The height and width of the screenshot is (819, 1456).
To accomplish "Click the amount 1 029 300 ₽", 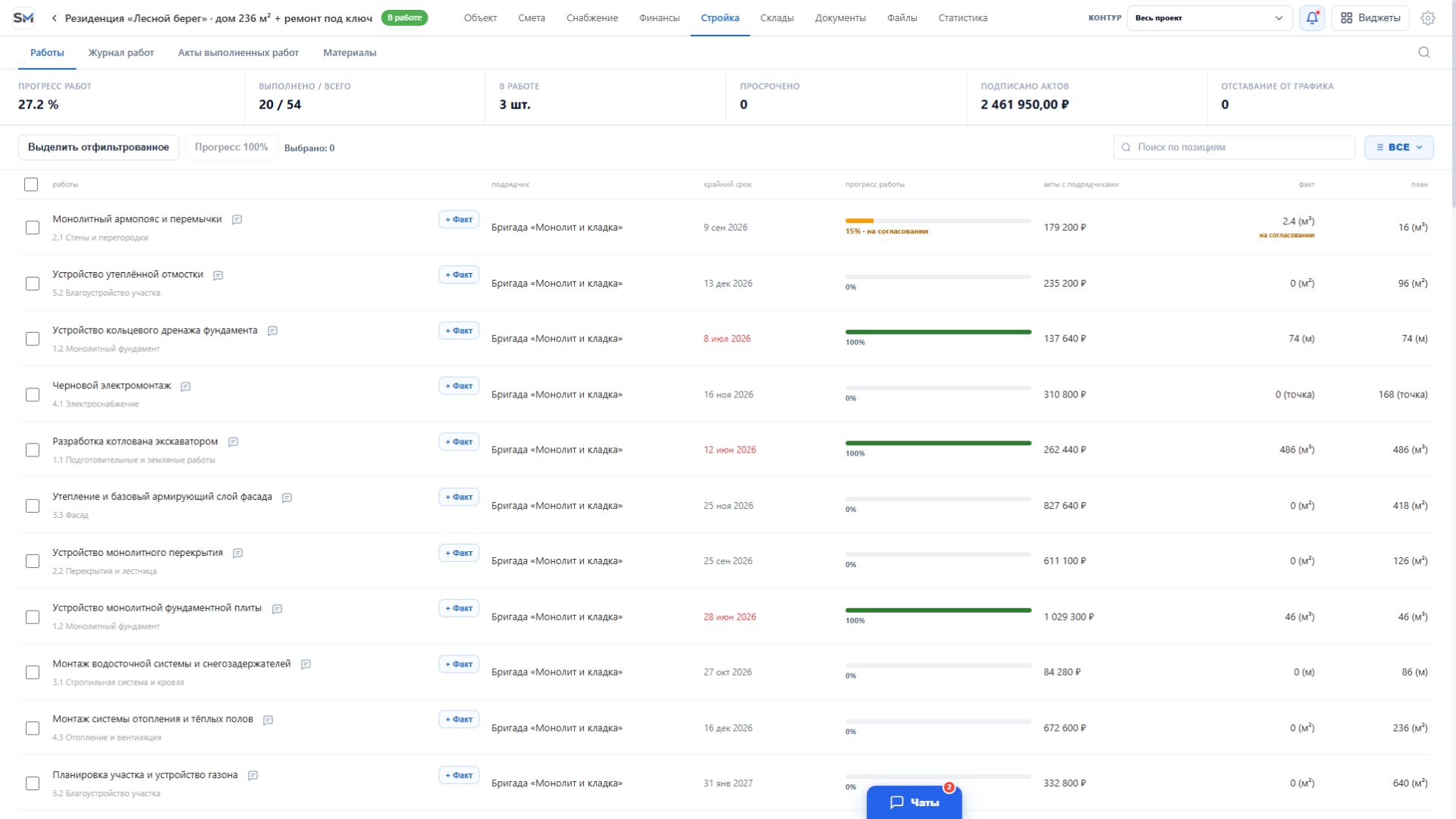I will (1068, 617).
